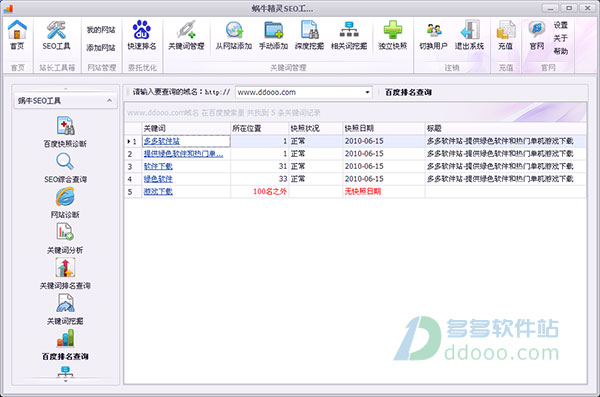The image size is (600, 397).
Task: Show more sidebar items with bottom arrow
Action: point(65,381)
